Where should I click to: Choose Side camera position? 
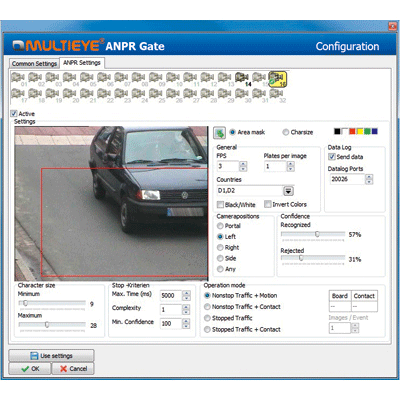[220, 258]
